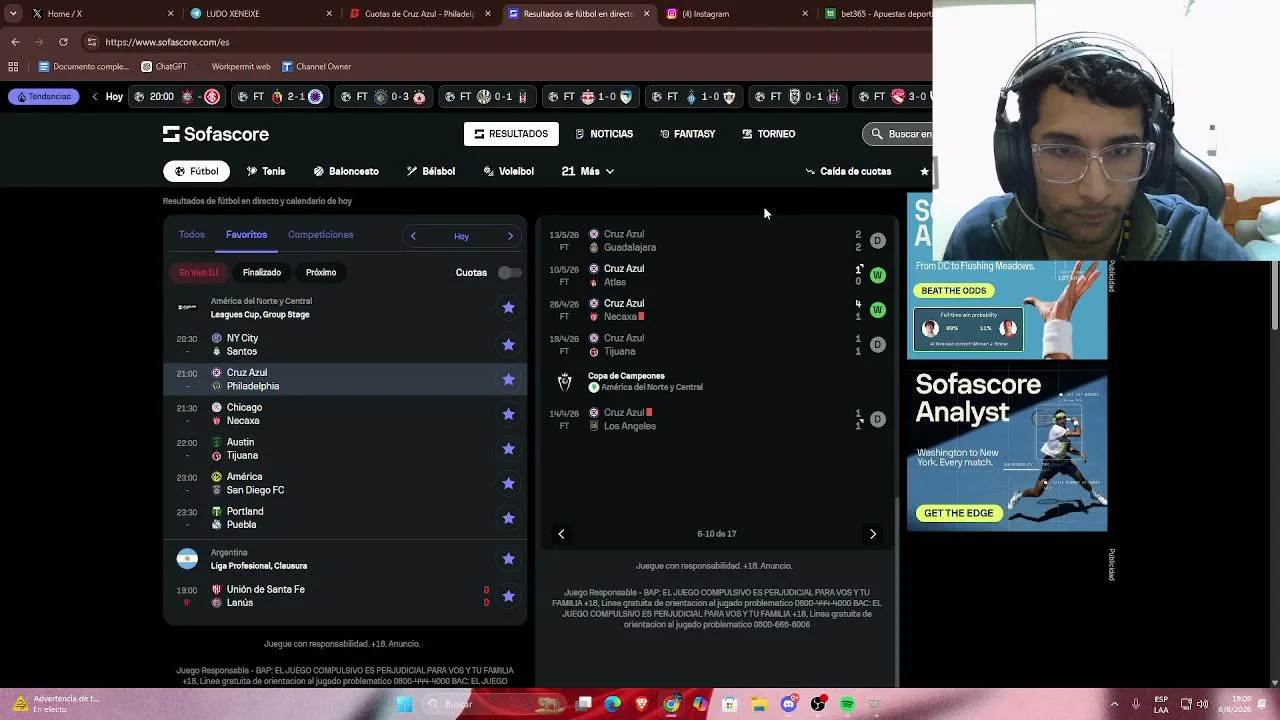Open Spotify from the taskbar
The width and height of the screenshot is (1280, 720).
point(847,704)
